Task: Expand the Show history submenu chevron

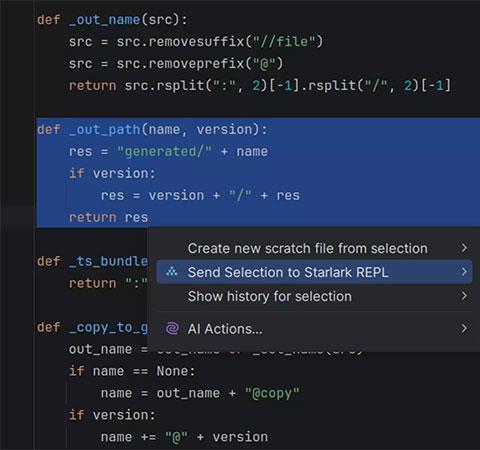Action: pos(464,296)
